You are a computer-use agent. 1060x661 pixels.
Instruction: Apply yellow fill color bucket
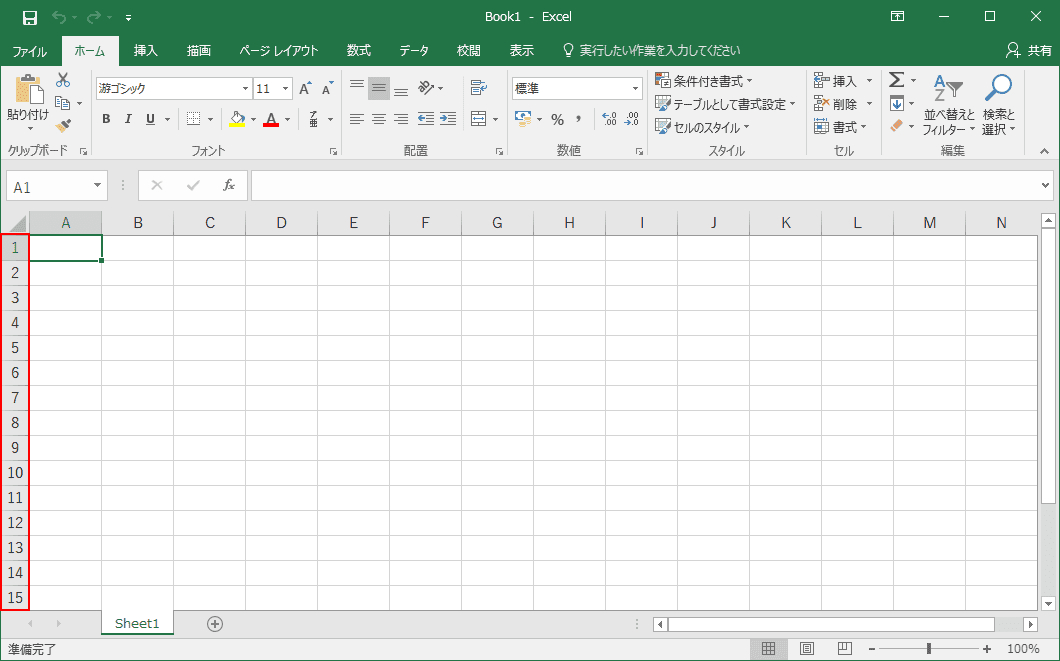[237, 120]
